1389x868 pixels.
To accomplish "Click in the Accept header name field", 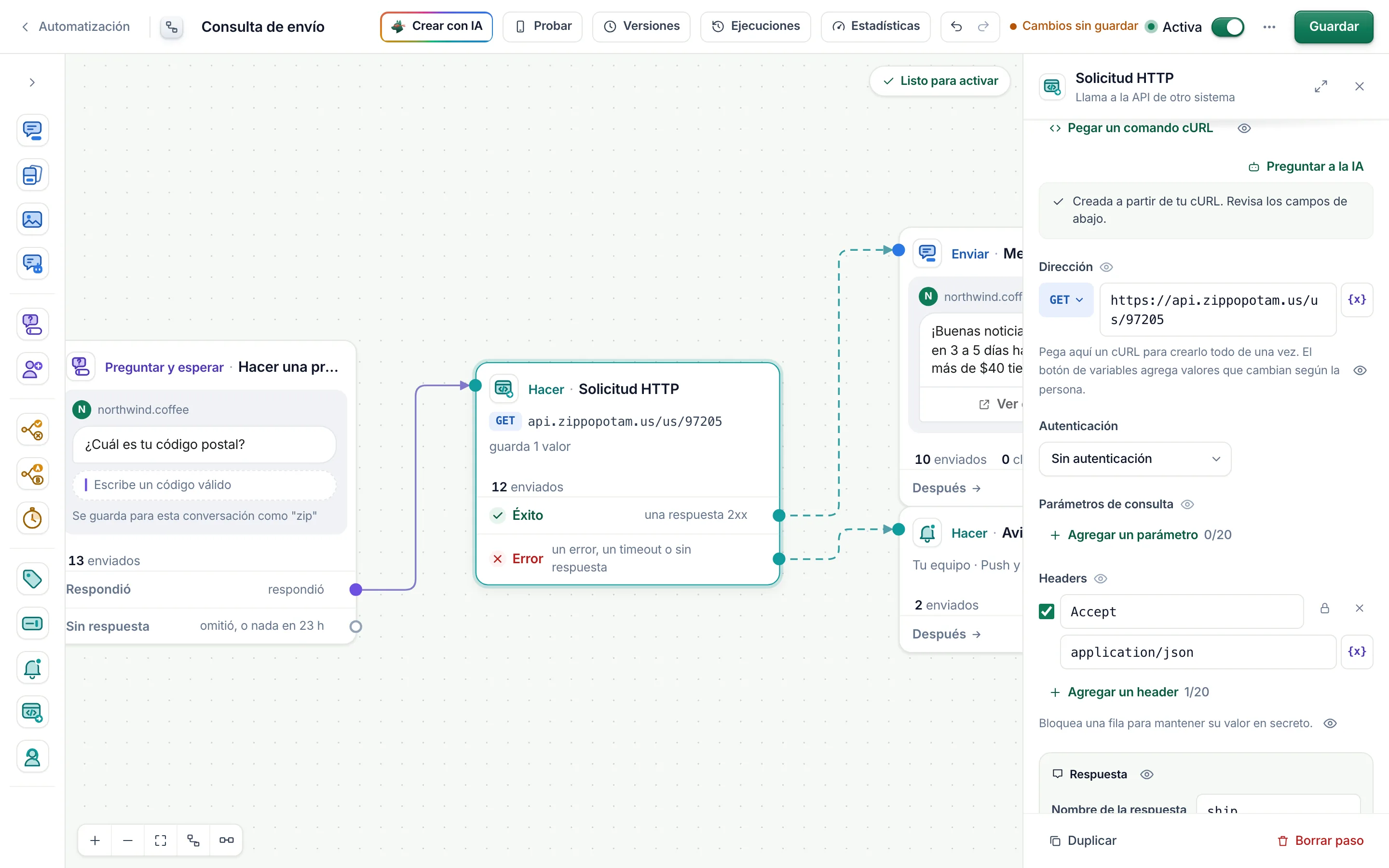I will (x=1181, y=611).
